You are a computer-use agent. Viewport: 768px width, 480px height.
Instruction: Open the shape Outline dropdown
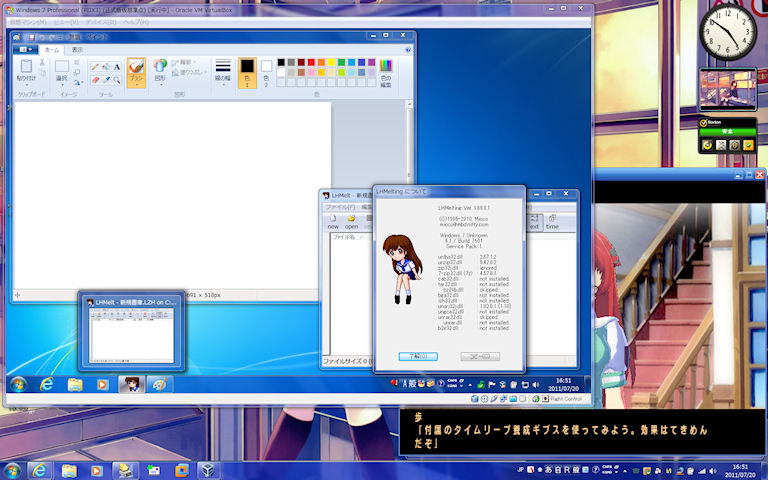click(183, 63)
